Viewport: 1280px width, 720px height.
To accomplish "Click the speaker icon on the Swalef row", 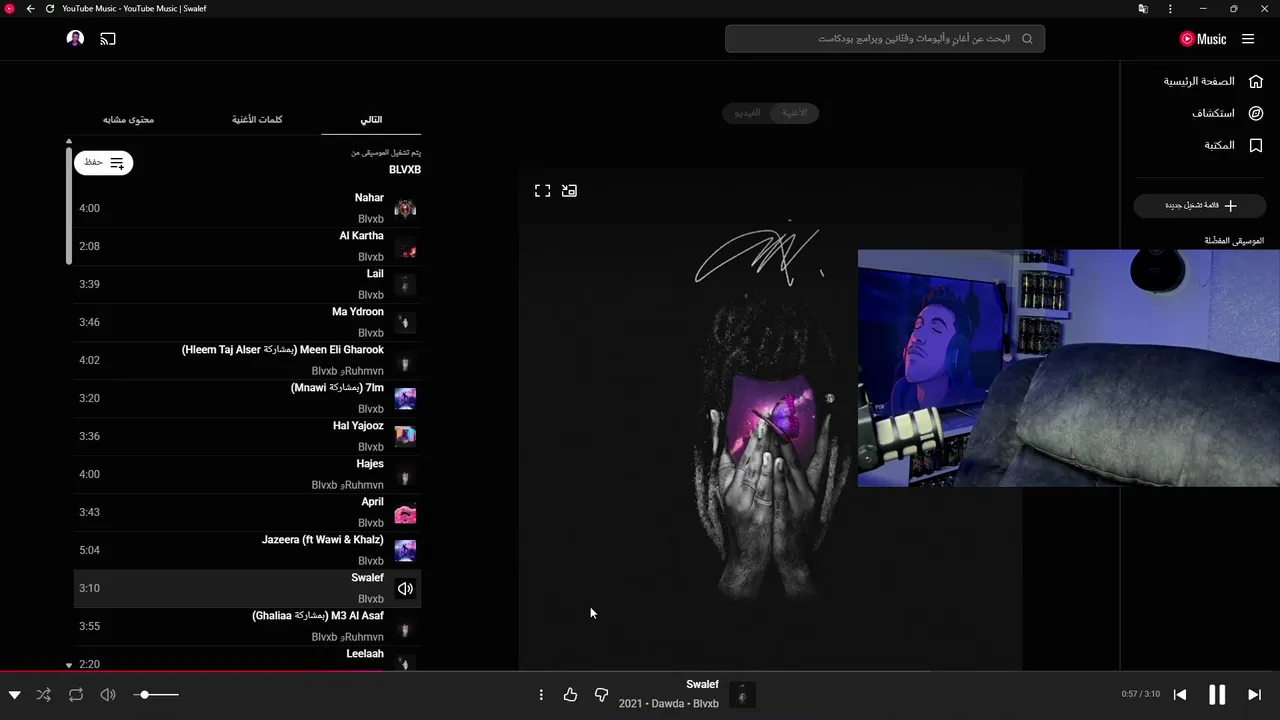I will (405, 588).
